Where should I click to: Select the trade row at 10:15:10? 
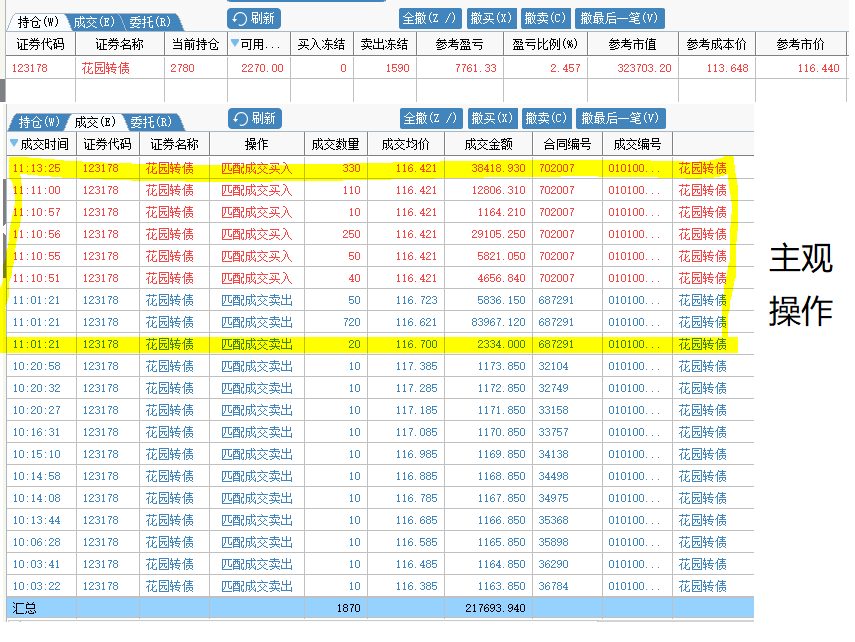point(380,454)
